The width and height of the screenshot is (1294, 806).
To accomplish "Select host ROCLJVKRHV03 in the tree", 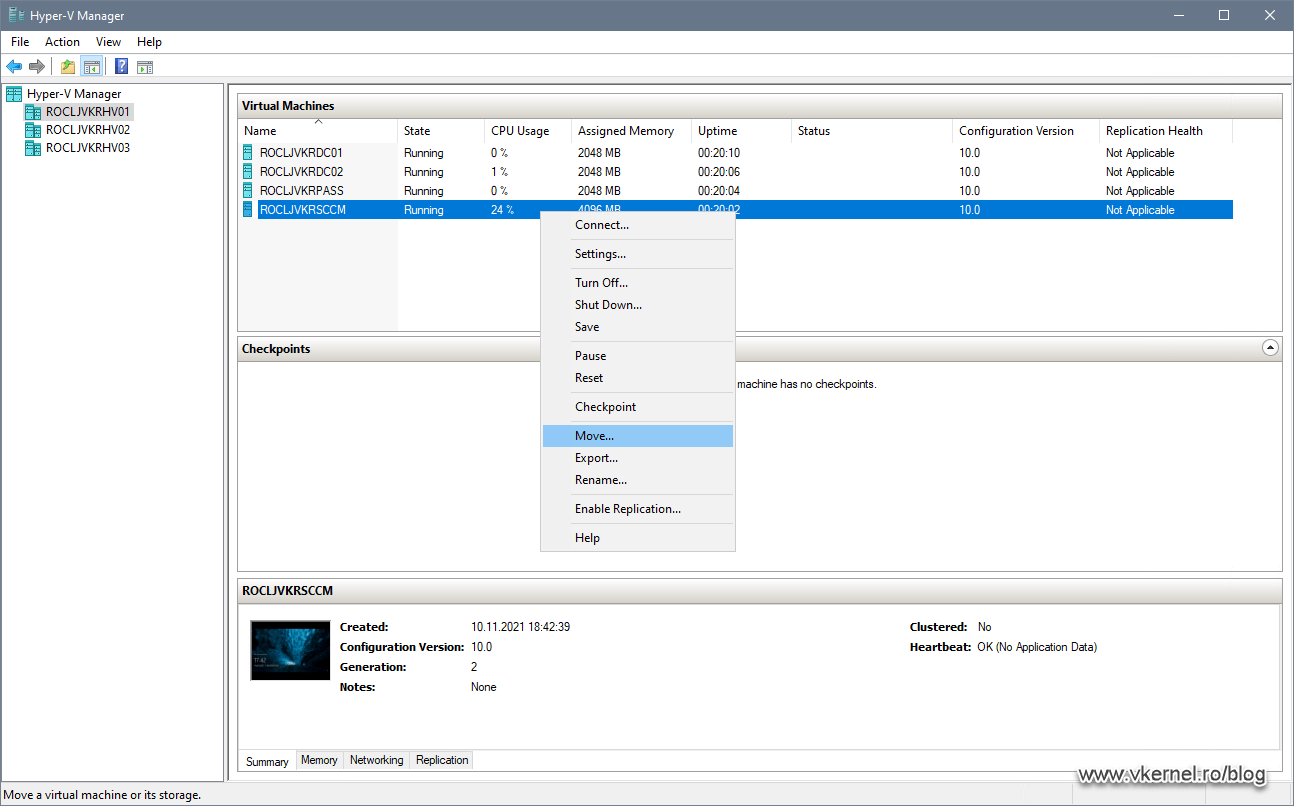I will tap(86, 147).
